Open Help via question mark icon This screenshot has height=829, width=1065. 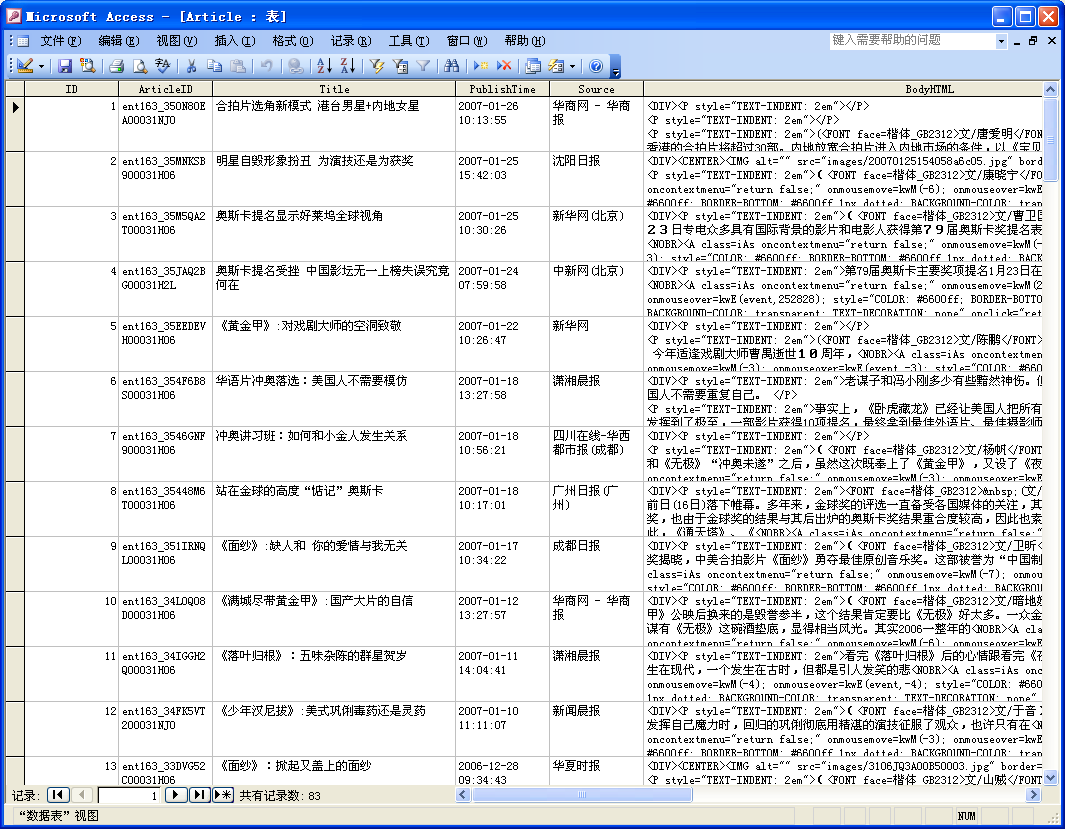pyautogui.click(x=596, y=66)
